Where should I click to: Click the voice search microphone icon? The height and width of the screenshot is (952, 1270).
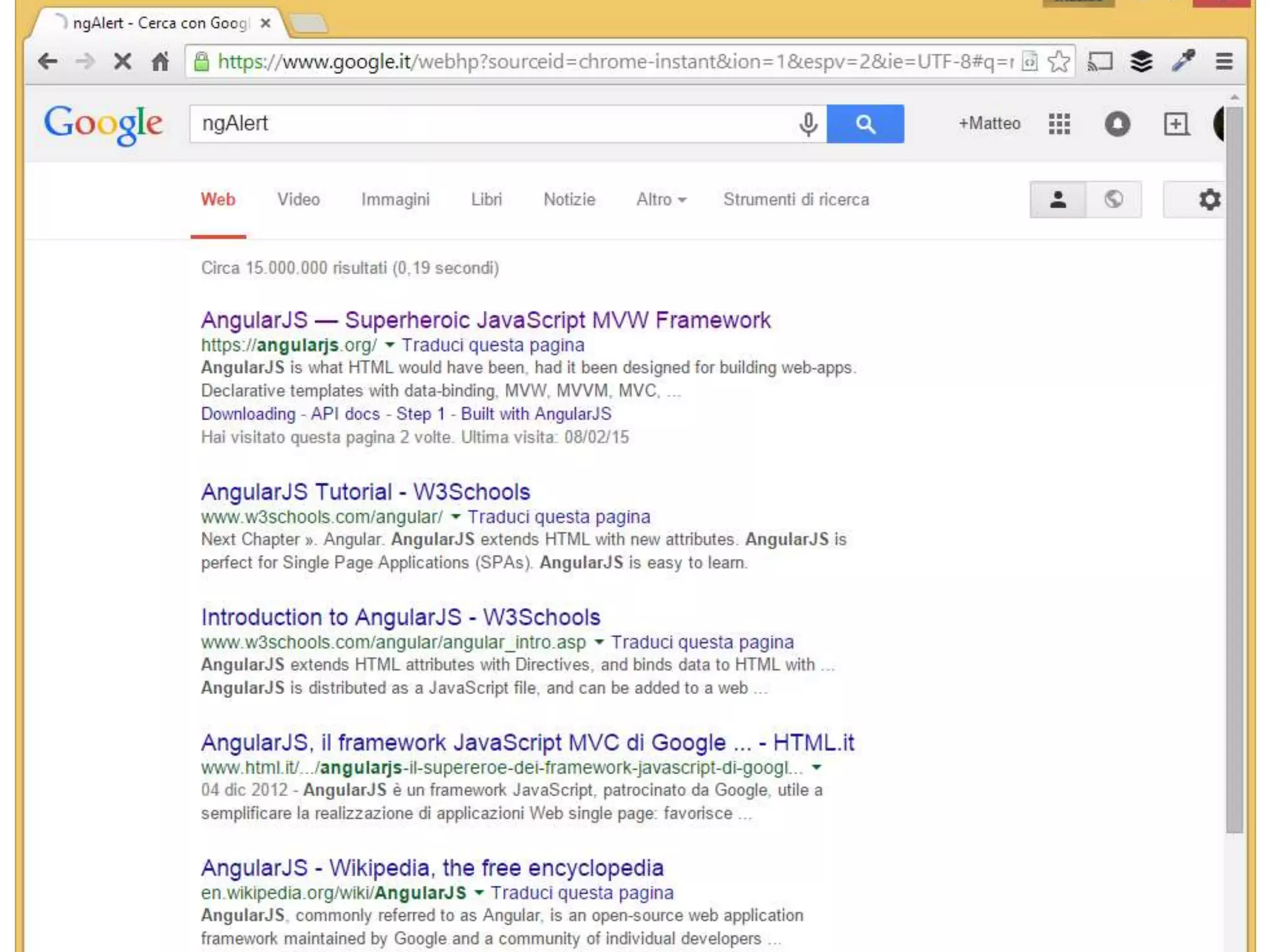pyautogui.click(x=807, y=124)
